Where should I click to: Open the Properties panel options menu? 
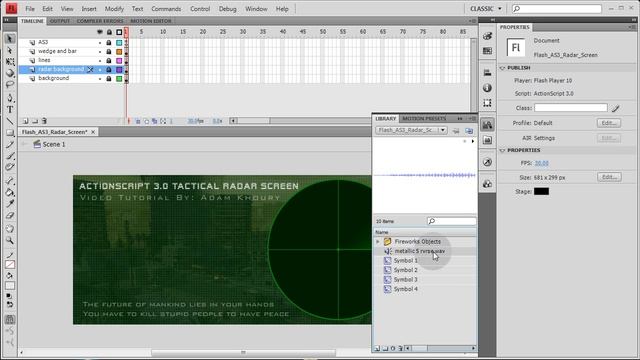click(x=632, y=27)
